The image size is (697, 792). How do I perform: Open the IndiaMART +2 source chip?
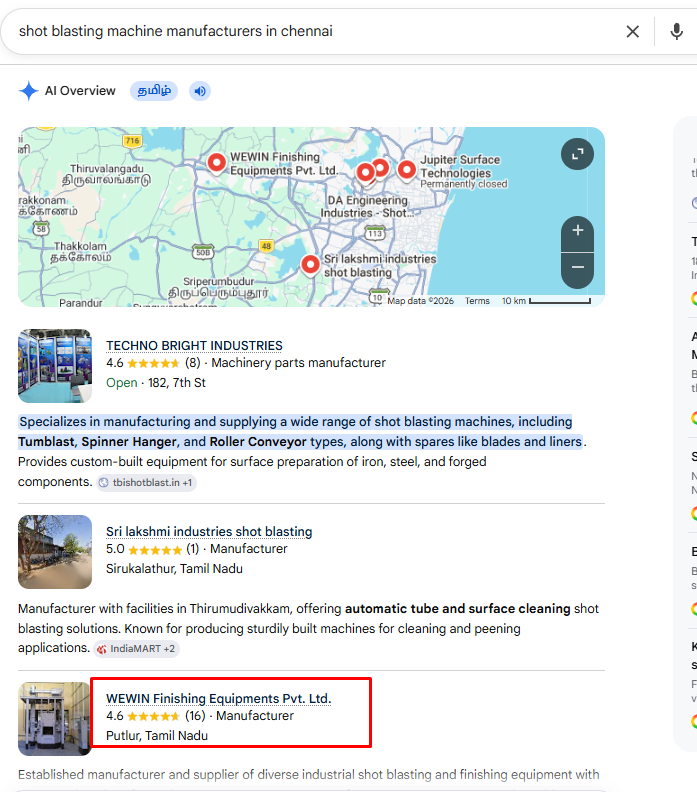pos(137,649)
